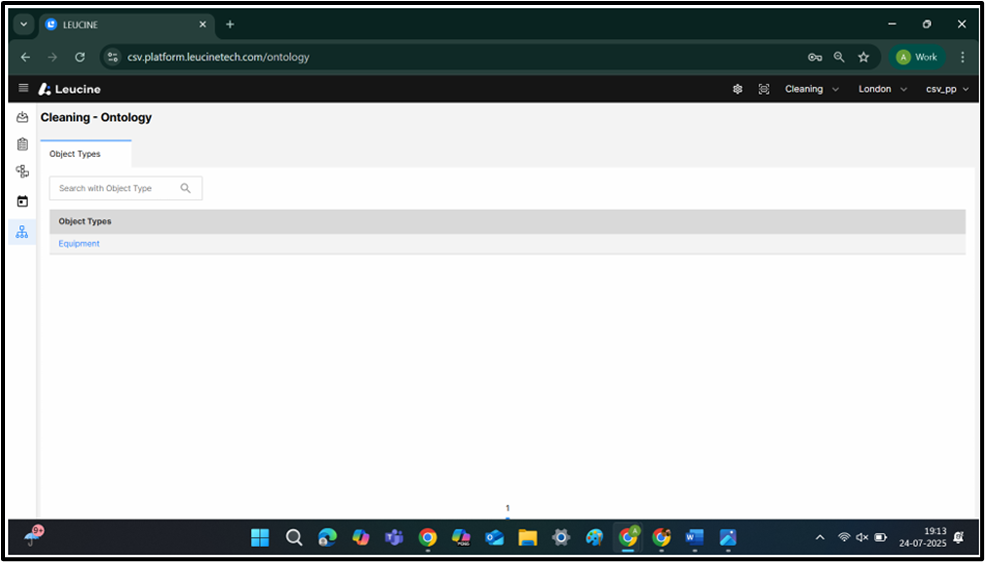This screenshot has height=562, width=985.
Task: Close the LEUCINE browser tab
Action: (x=202, y=24)
